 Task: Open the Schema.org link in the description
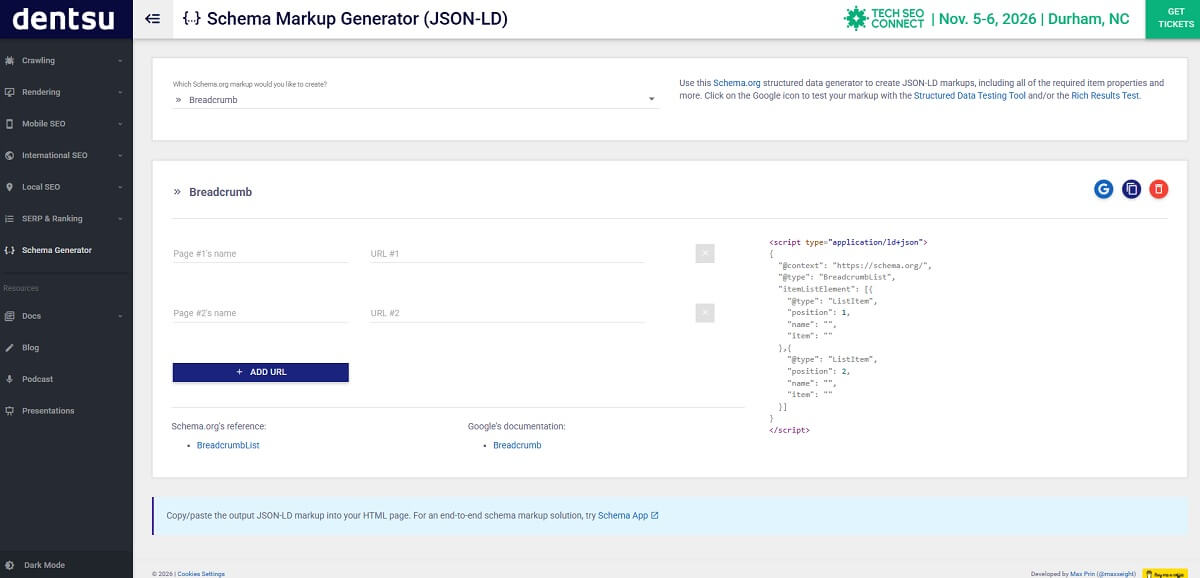(737, 83)
